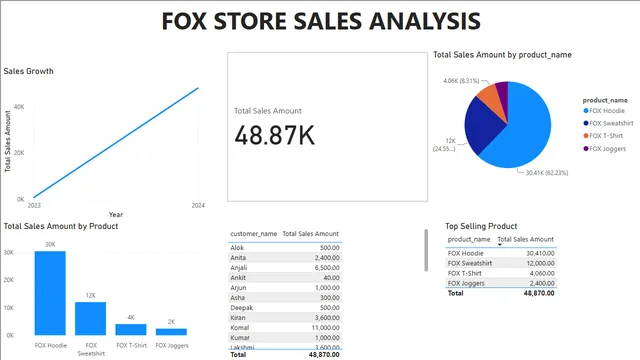Image resolution: width=640 pixels, height=360 pixels.
Task: Click FOX Sweatshirt row in Top Selling Product
Action: [501, 263]
